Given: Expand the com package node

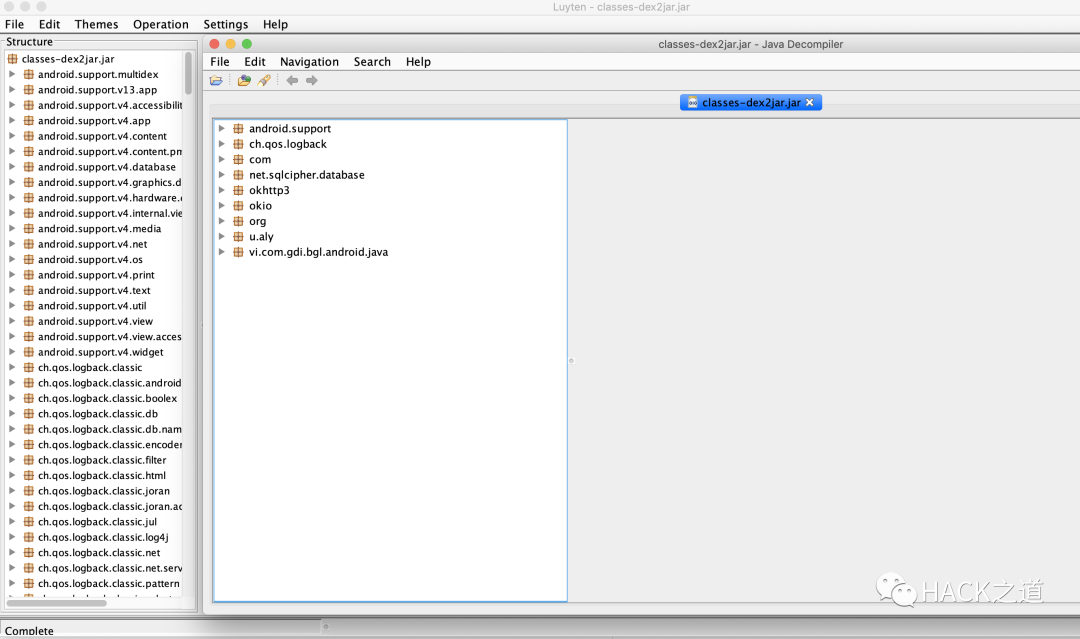Looking at the screenshot, I should 222,160.
